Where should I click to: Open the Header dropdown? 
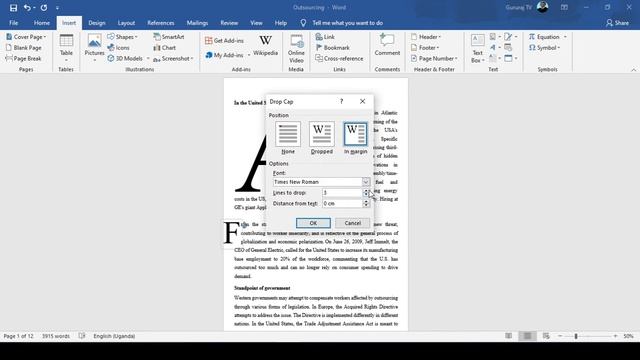(x=426, y=37)
